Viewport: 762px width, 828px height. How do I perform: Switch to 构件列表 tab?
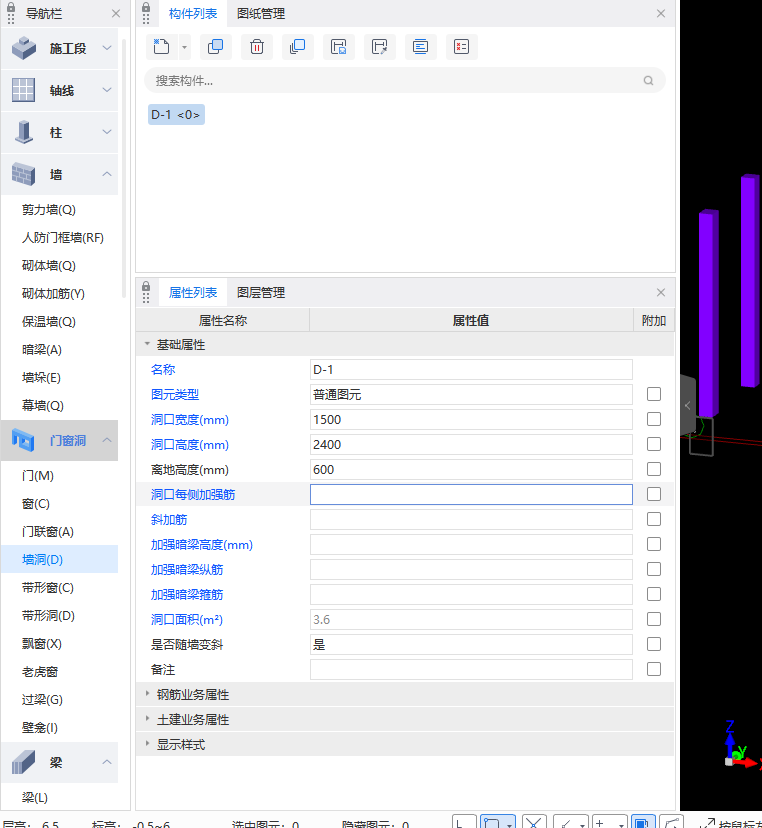click(x=193, y=14)
